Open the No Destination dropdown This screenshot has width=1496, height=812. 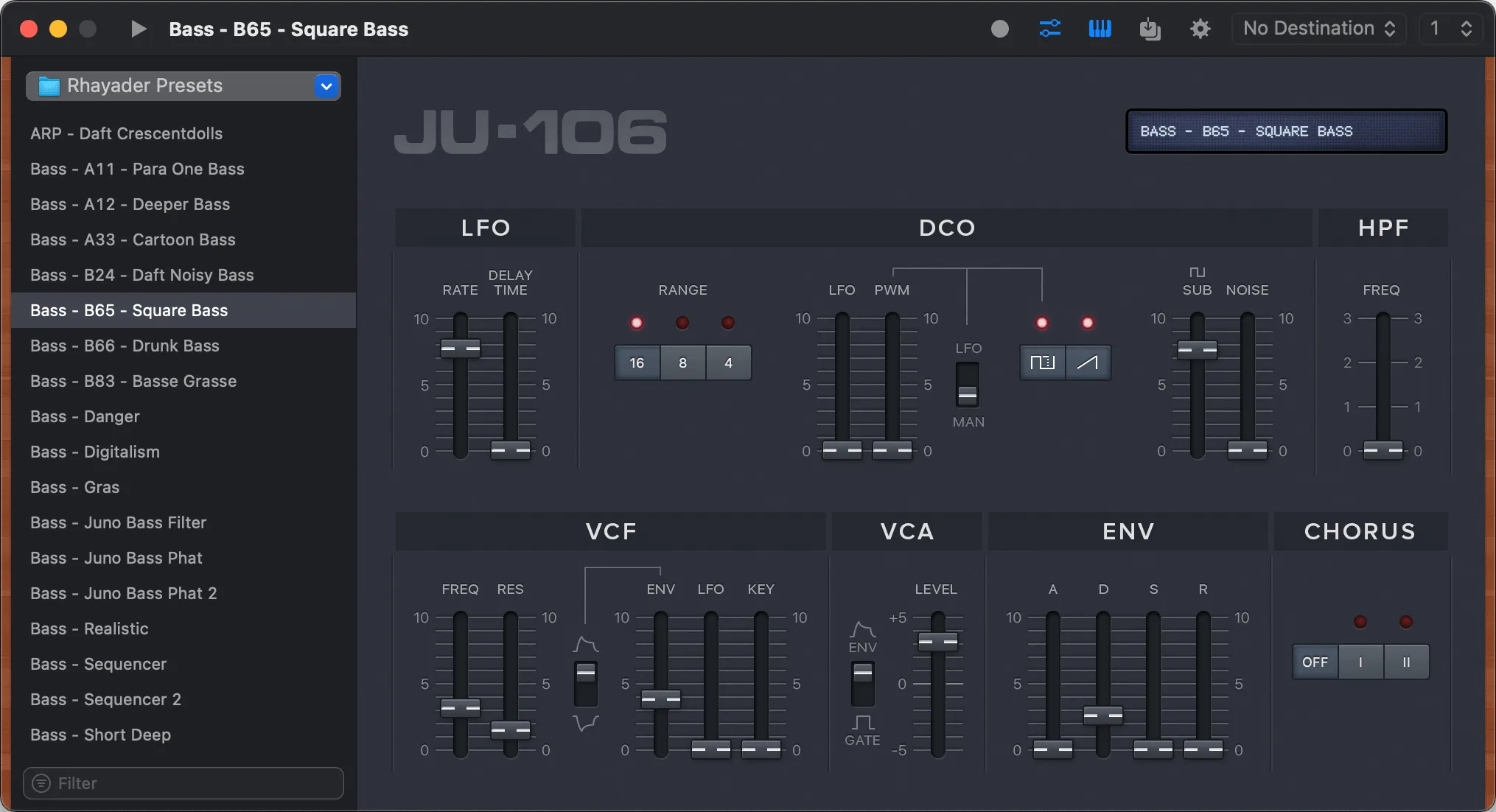click(1318, 29)
